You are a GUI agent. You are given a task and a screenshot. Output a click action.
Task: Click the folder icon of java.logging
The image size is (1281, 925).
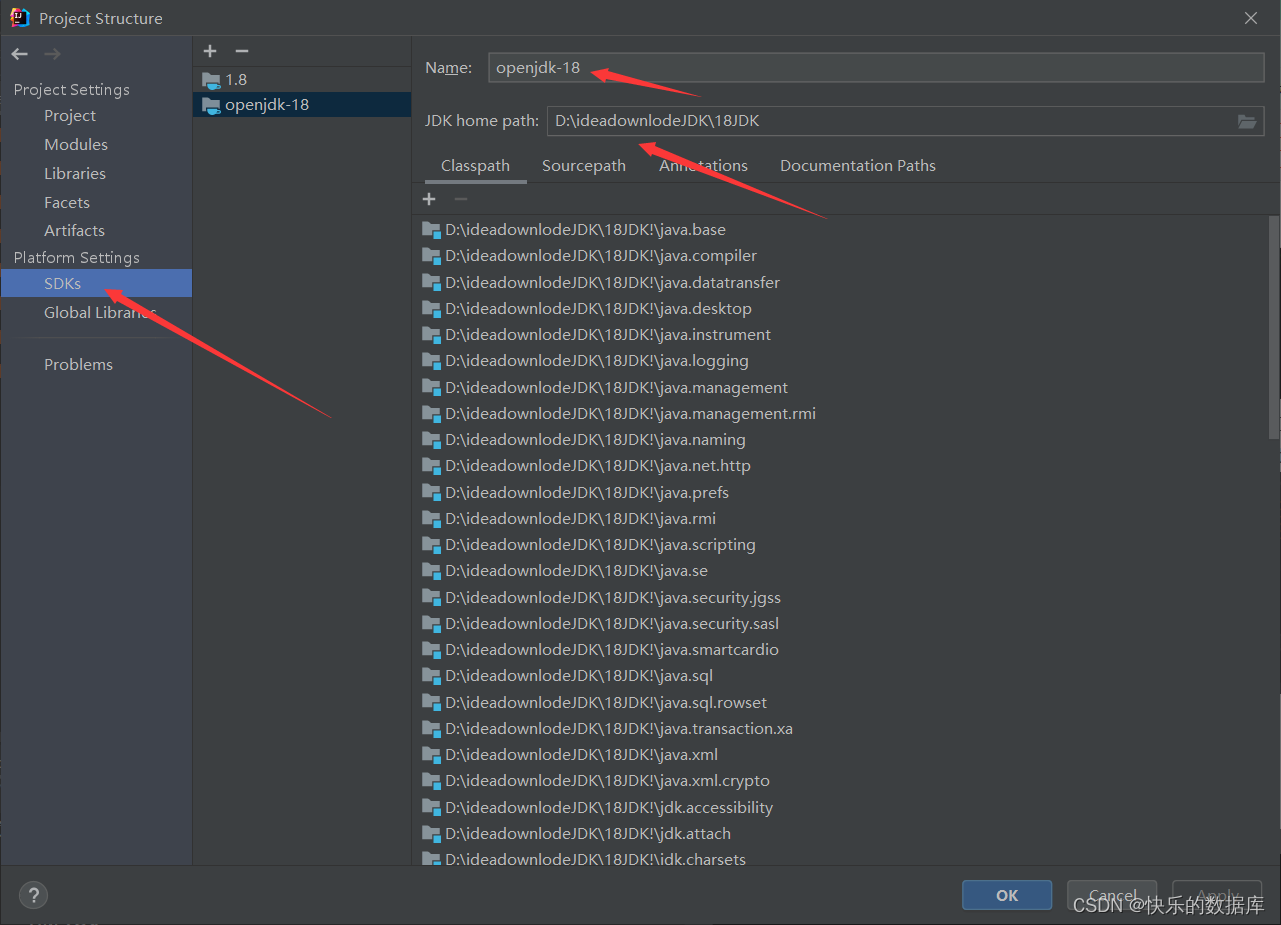click(431, 361)
